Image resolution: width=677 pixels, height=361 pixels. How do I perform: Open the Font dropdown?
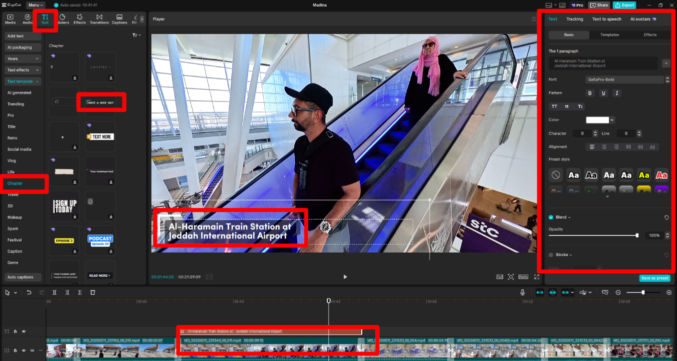[x=625, y=79]
